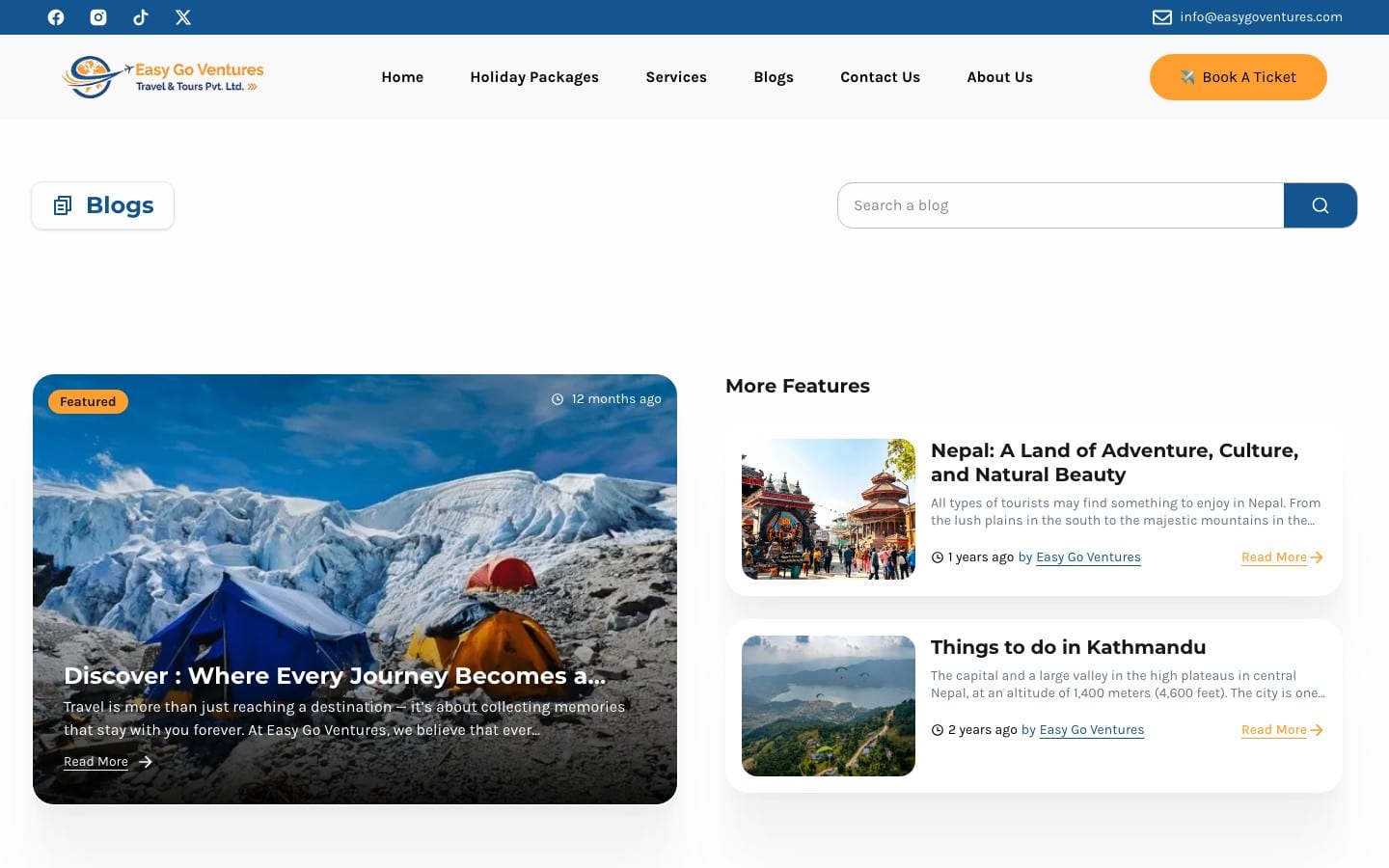The height and width of the screenshot is (868, 1389).
Task: Click the '1 years ago' timestamp
Action: pyautogui.click(x=981, y=557)
